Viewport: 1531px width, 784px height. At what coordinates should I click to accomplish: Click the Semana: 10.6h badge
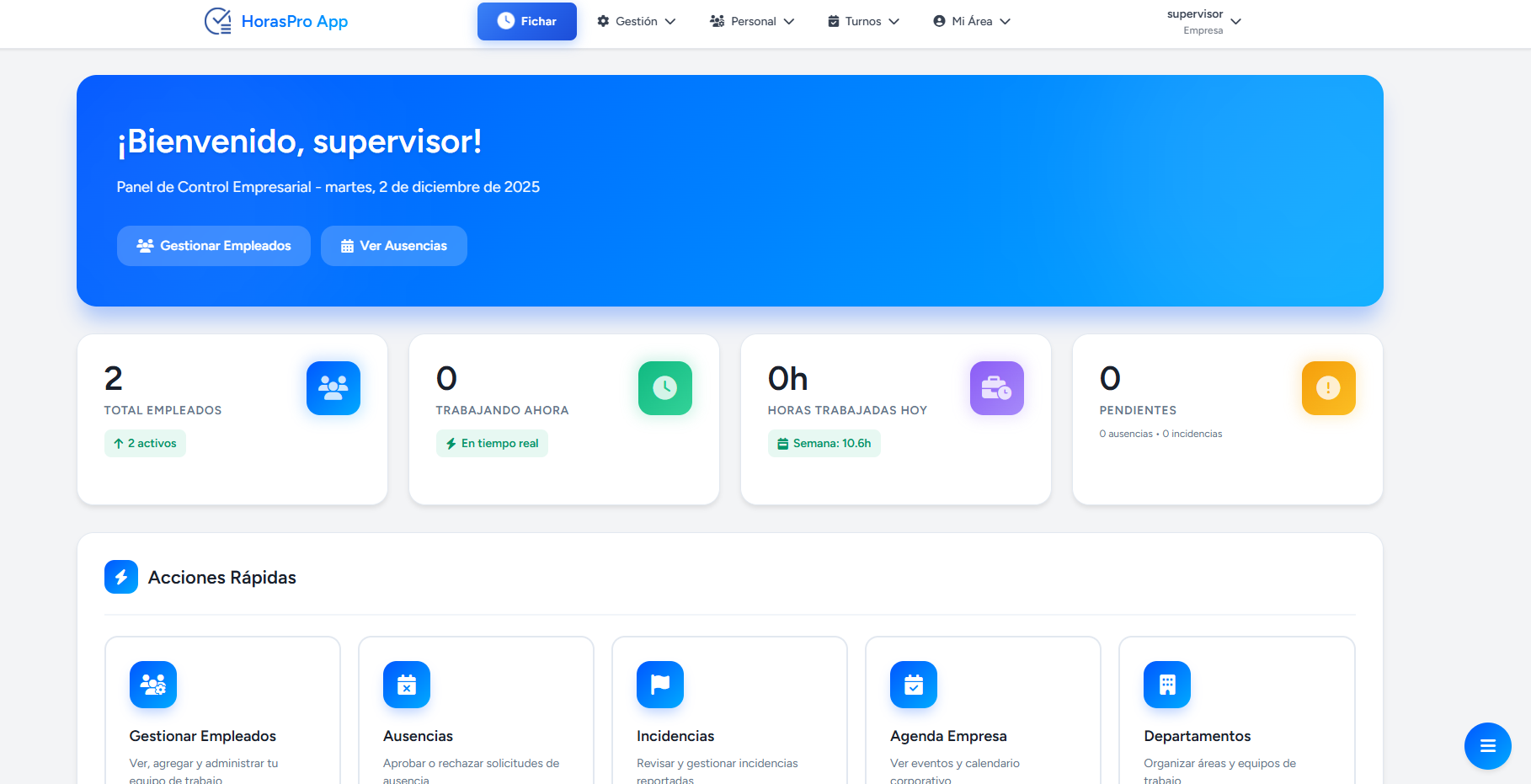click(824, 443)
